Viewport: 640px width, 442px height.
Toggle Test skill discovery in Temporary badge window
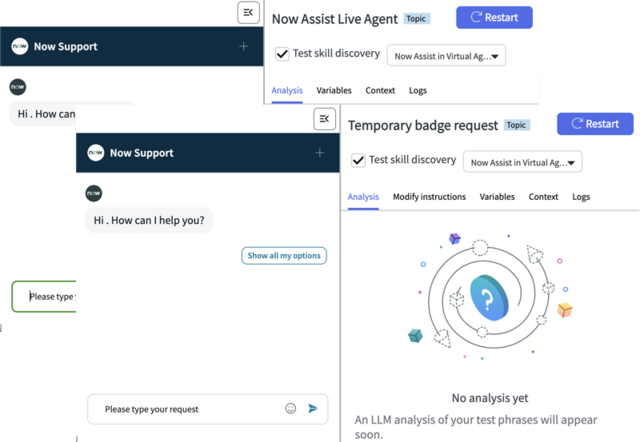[358, 160]
